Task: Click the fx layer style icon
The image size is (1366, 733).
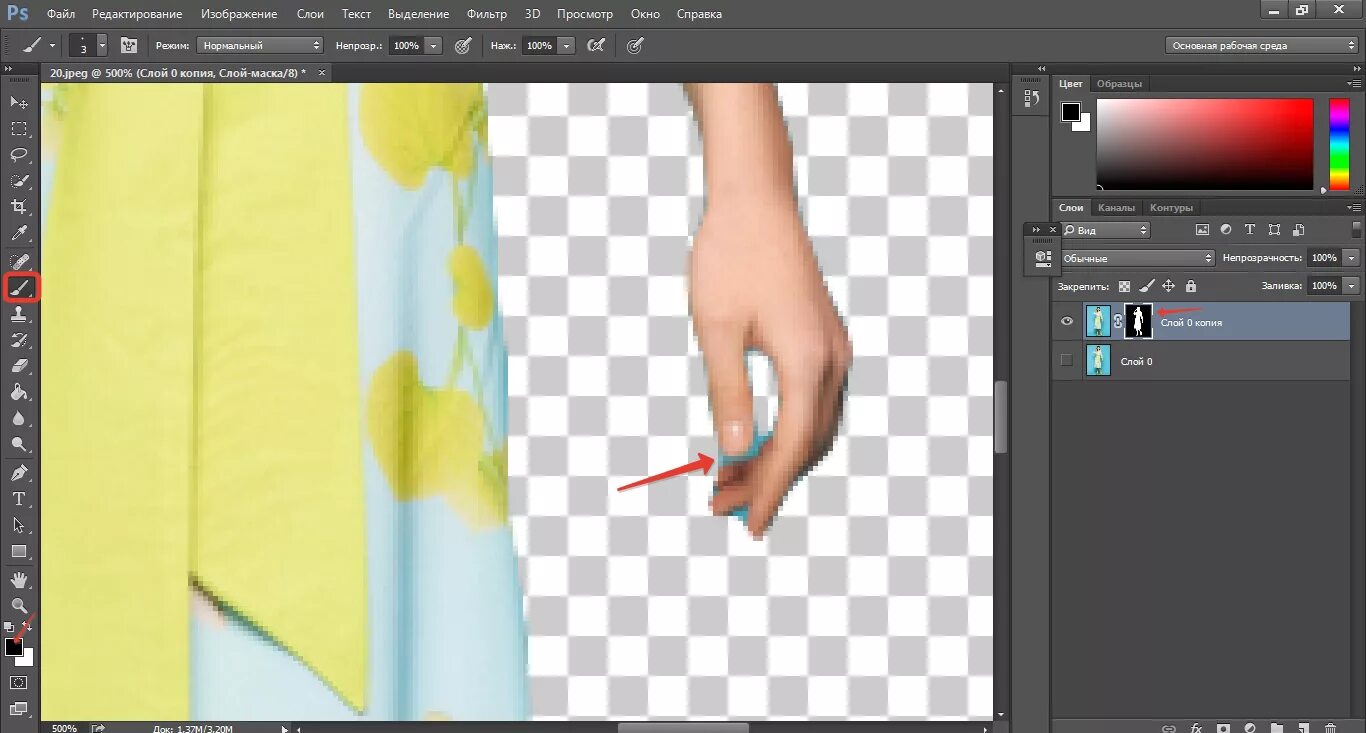Action: pyautogui.click(x=1196, y=728)
